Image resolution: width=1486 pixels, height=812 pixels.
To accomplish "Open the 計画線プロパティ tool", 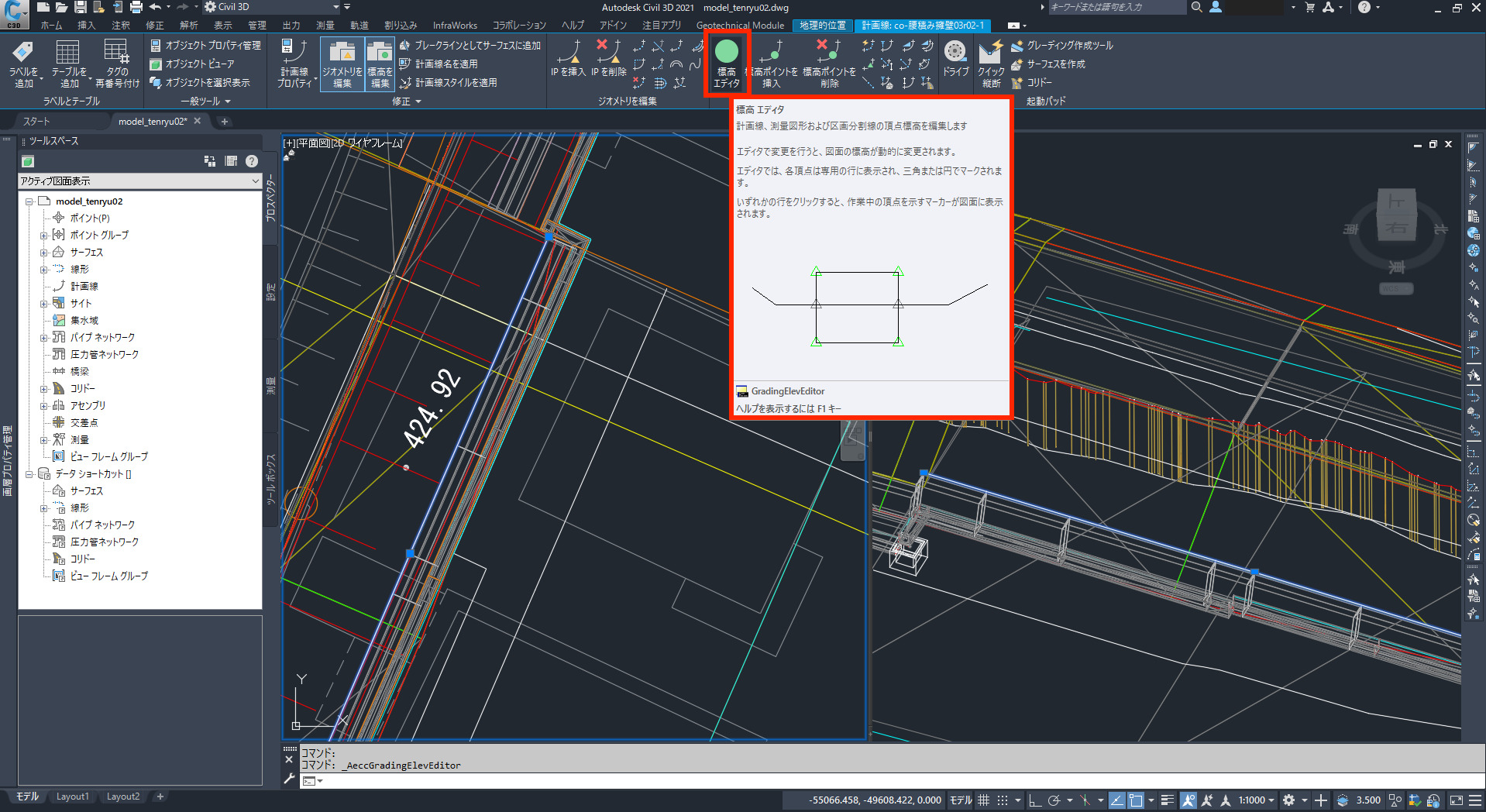I will click(294, 62).
